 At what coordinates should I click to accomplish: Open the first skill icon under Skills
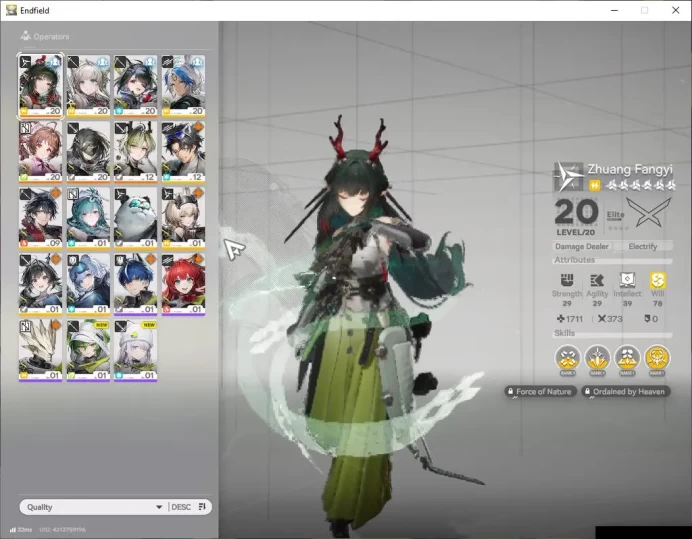point(568,358)
